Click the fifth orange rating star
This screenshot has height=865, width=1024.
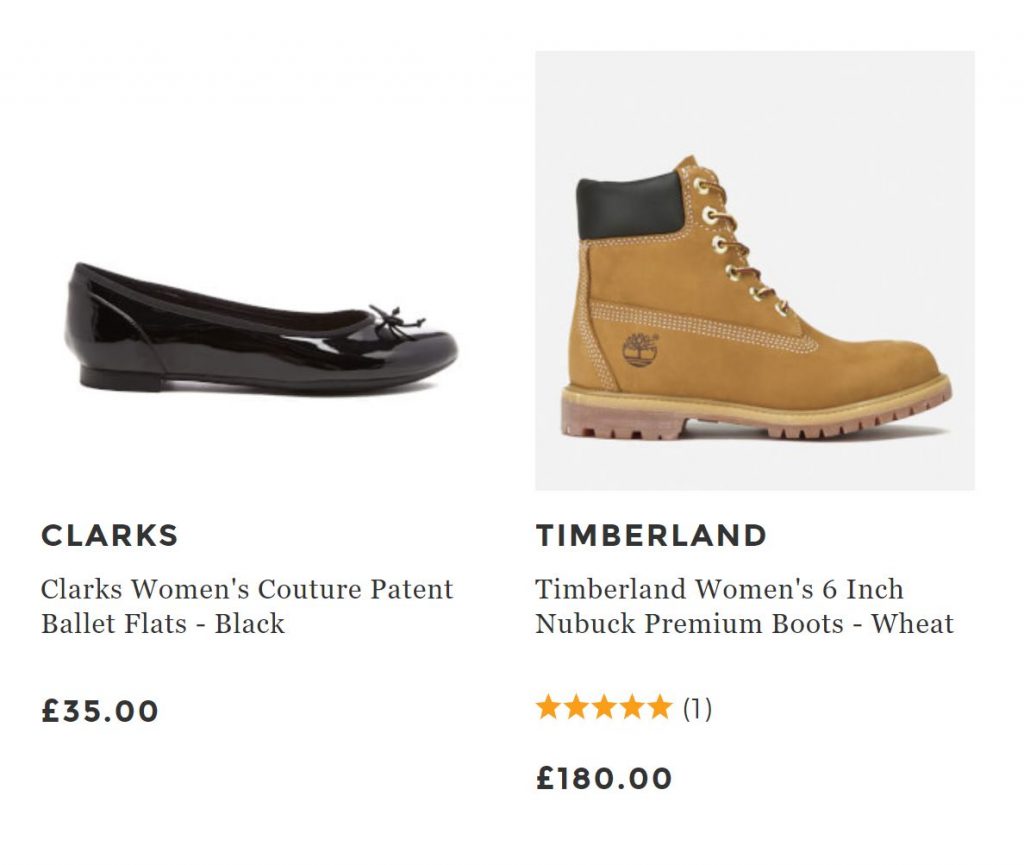(659, 709)
